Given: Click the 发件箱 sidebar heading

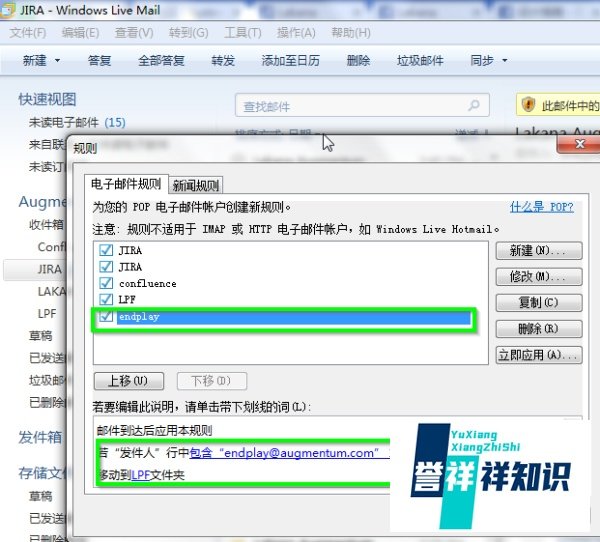Looking at the screenshot, I should (x=40, y=437).
